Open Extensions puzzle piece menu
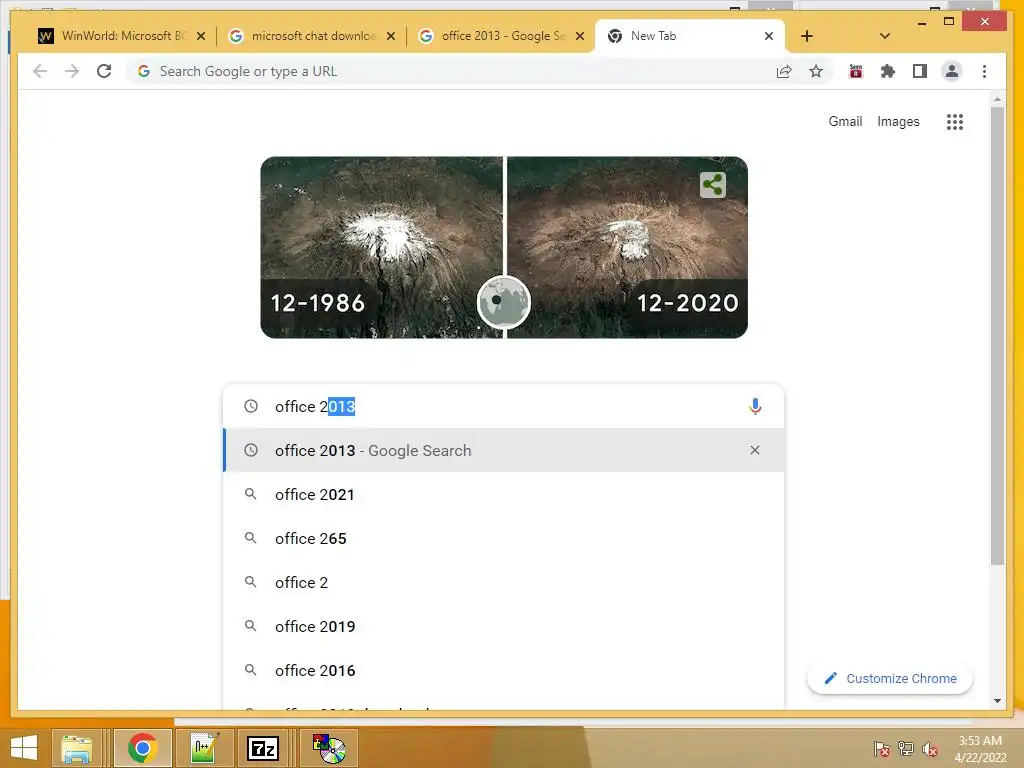This screenshot has height=768, width=1024. [x=888, y=71]
